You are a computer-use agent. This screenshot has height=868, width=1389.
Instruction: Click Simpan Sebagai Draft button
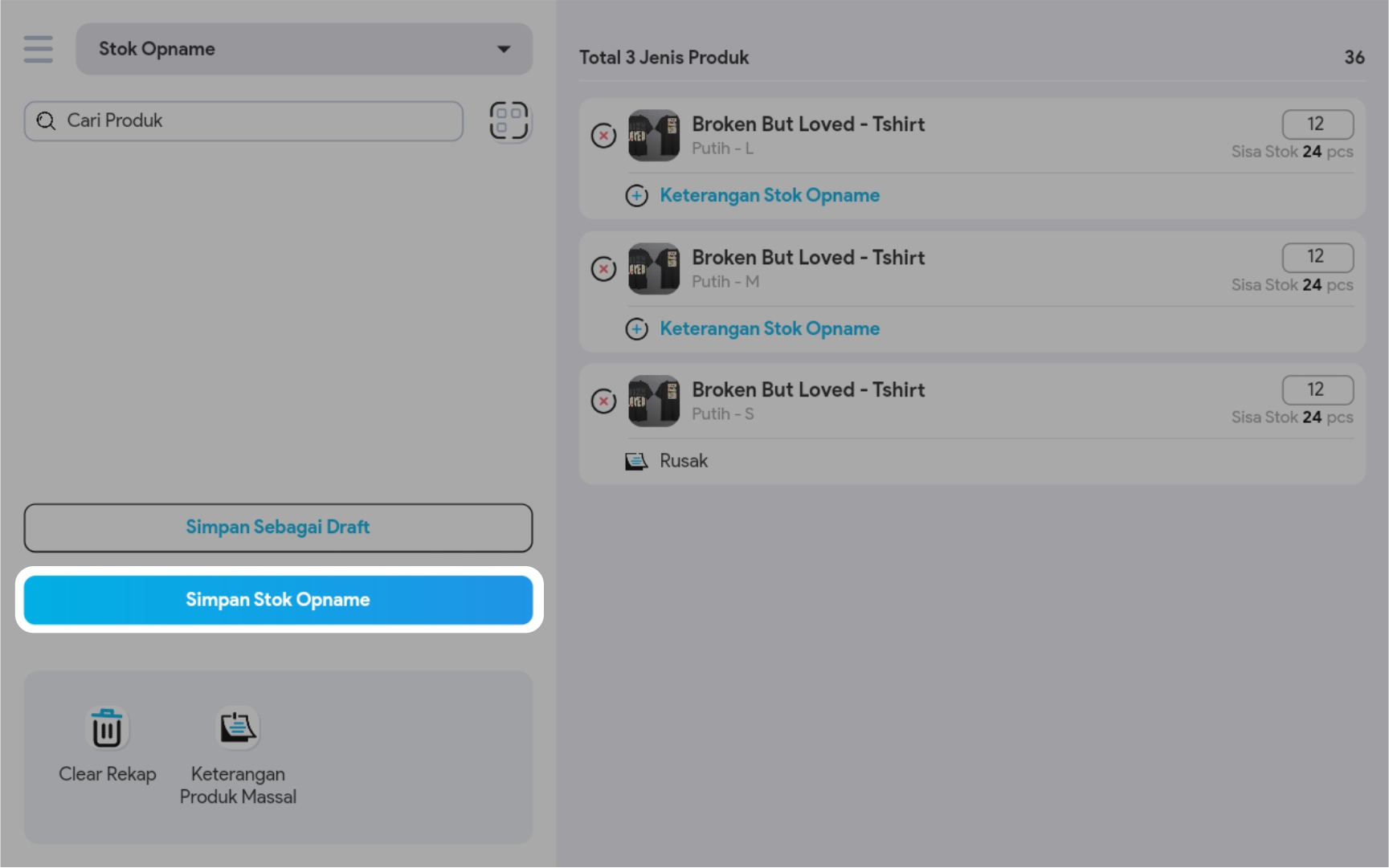pos(278,528)
